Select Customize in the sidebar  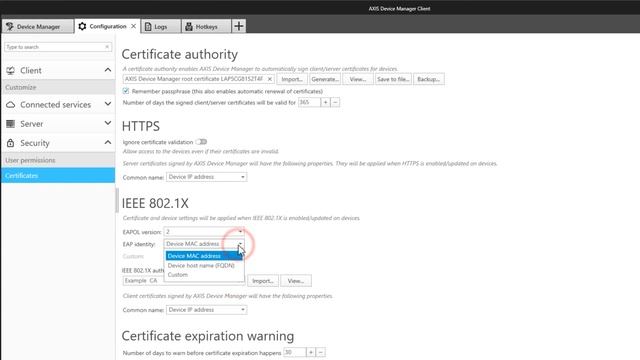(58, 87)
